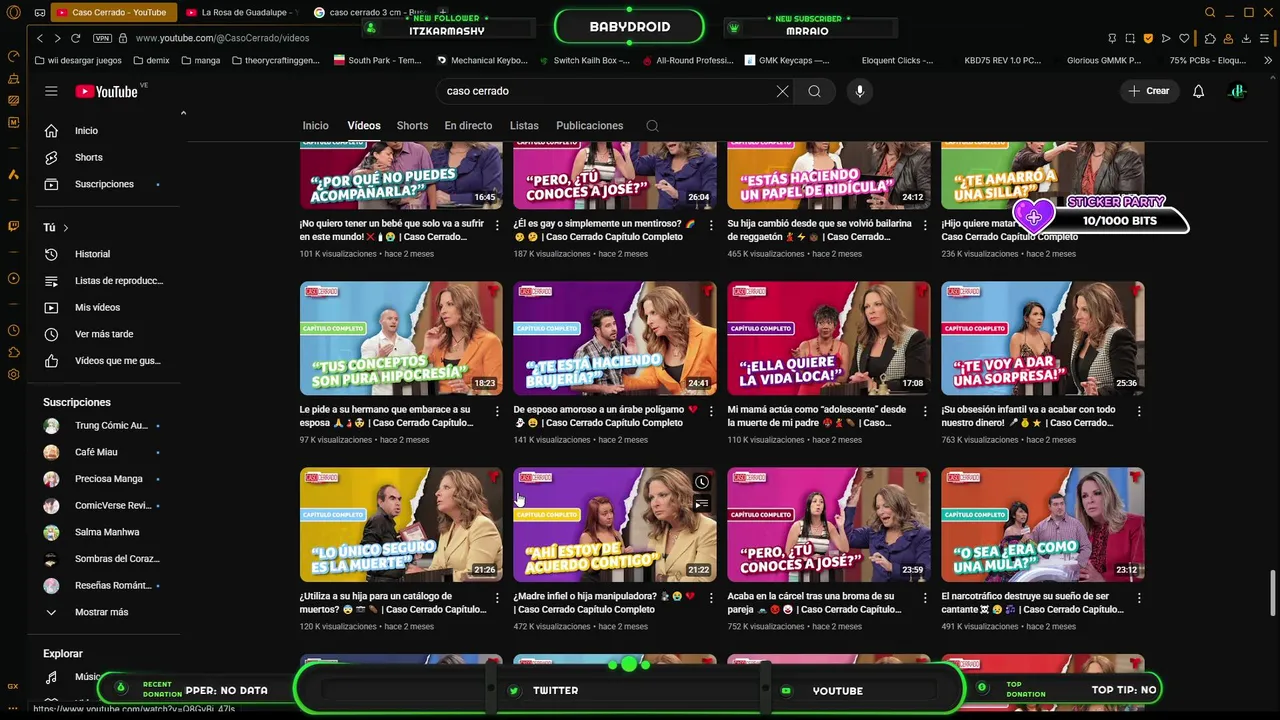Open the YouTube notifications bell

(x=1198, y=91)
